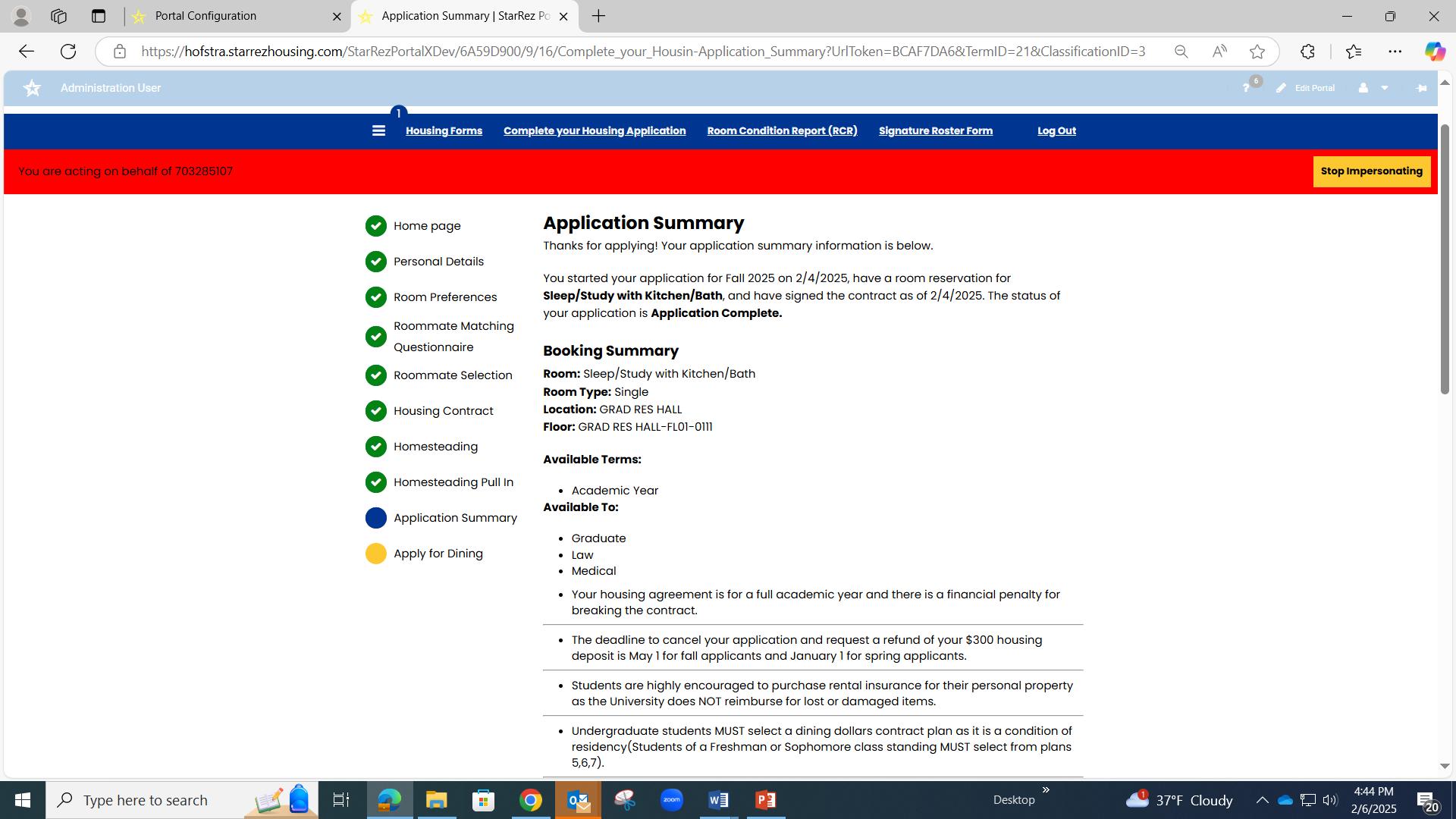Launch PowerPoint from the taskbar
Viewport: 1456px width, 819px height.
(x=766, y=799)
